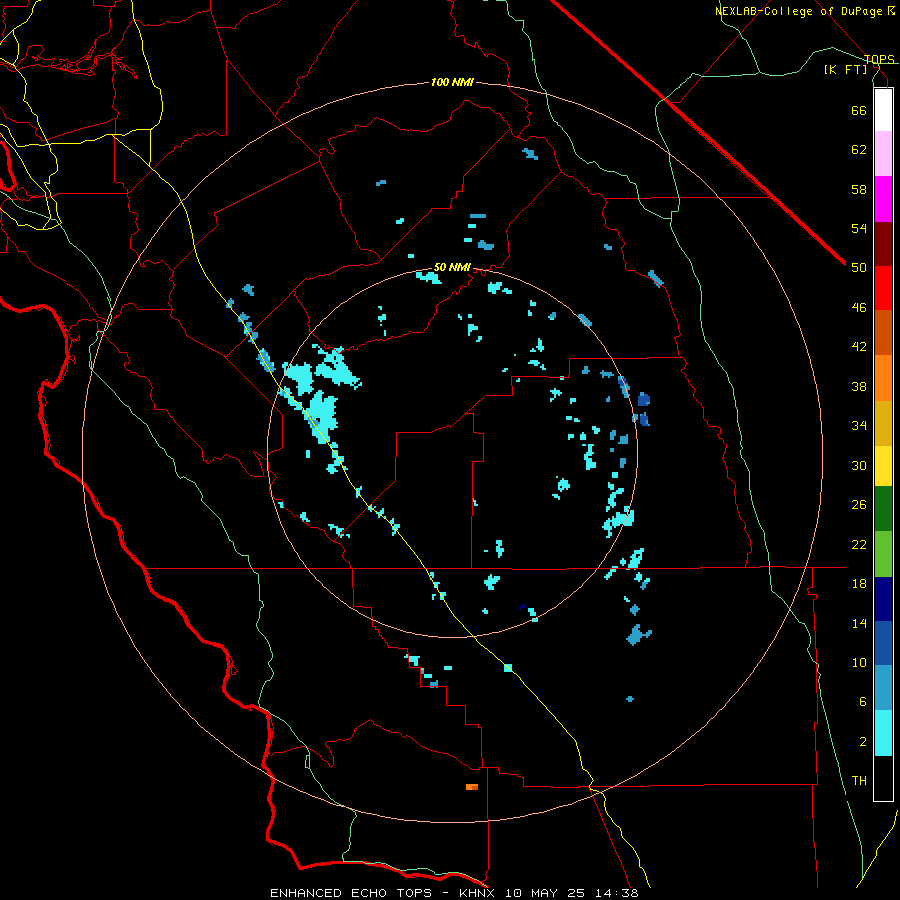
Task: Click the 100 NMI range ring label
Action: [452, 83]
